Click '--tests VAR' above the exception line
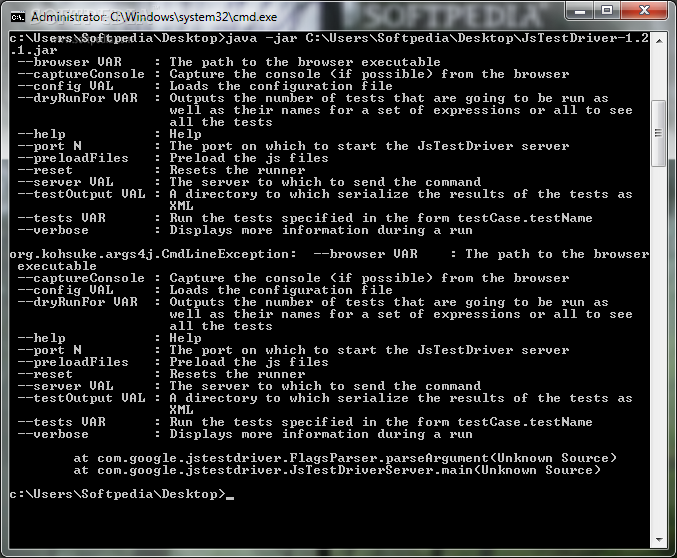 pos(62,218)
